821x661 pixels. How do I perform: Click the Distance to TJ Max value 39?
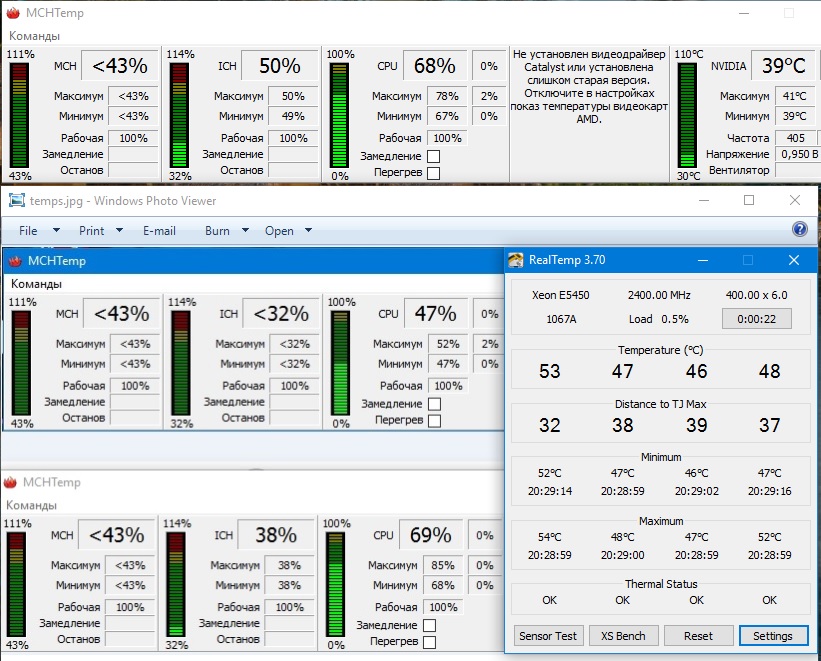pyautogui.click(x=696, y=425)
